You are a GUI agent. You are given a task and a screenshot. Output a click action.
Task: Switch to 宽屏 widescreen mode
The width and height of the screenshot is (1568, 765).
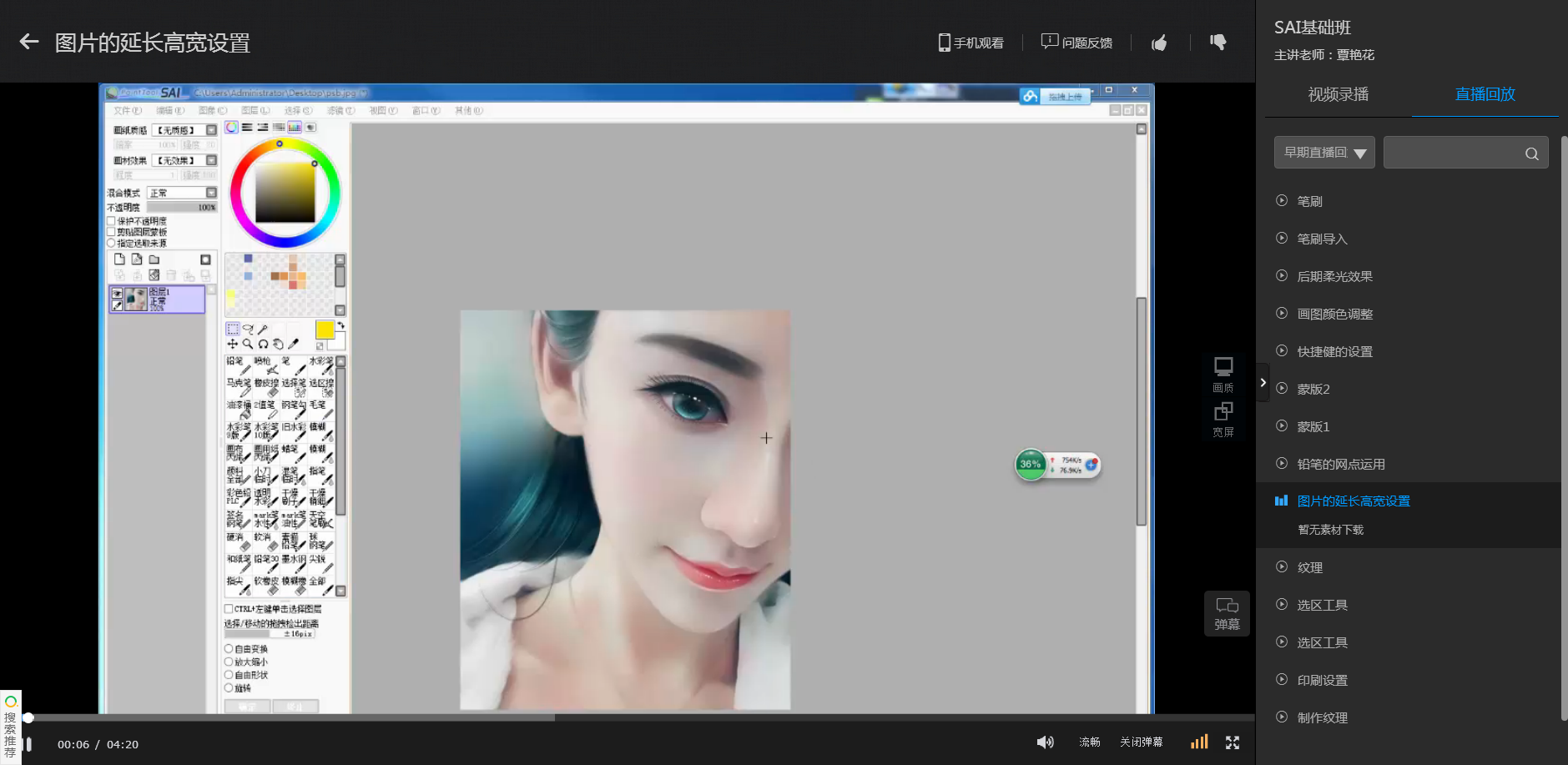coord(1223,419)
